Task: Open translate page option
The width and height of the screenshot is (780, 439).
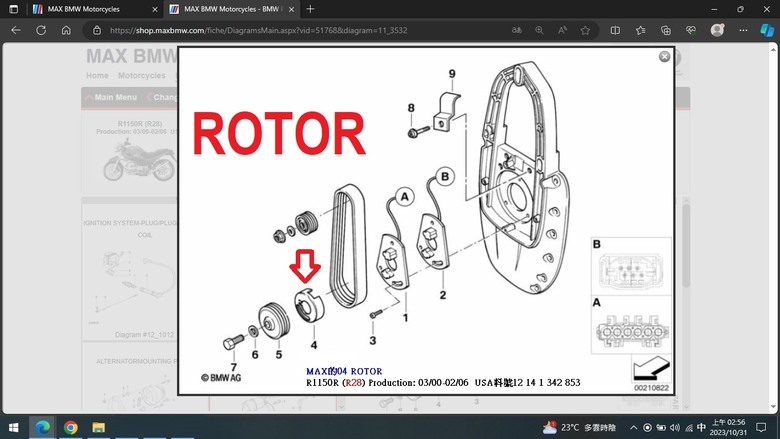Action: coord(517,30)
